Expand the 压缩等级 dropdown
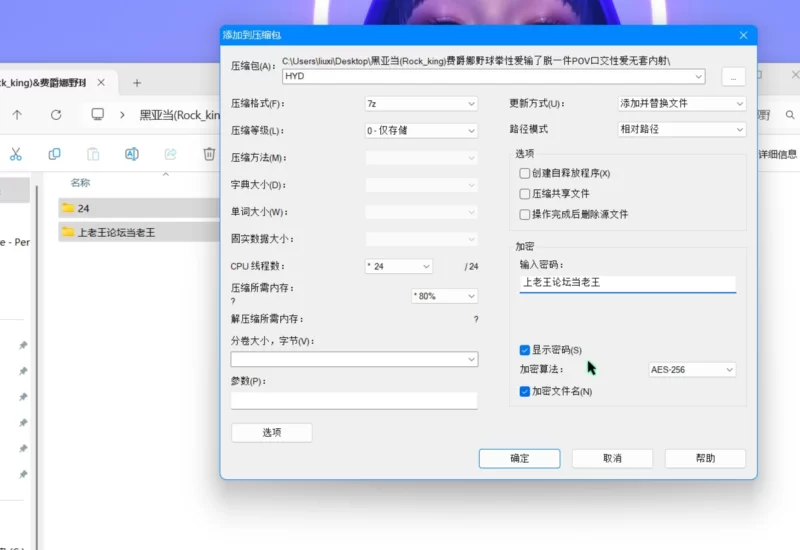The image size is (800, 550). click(421, 130)
